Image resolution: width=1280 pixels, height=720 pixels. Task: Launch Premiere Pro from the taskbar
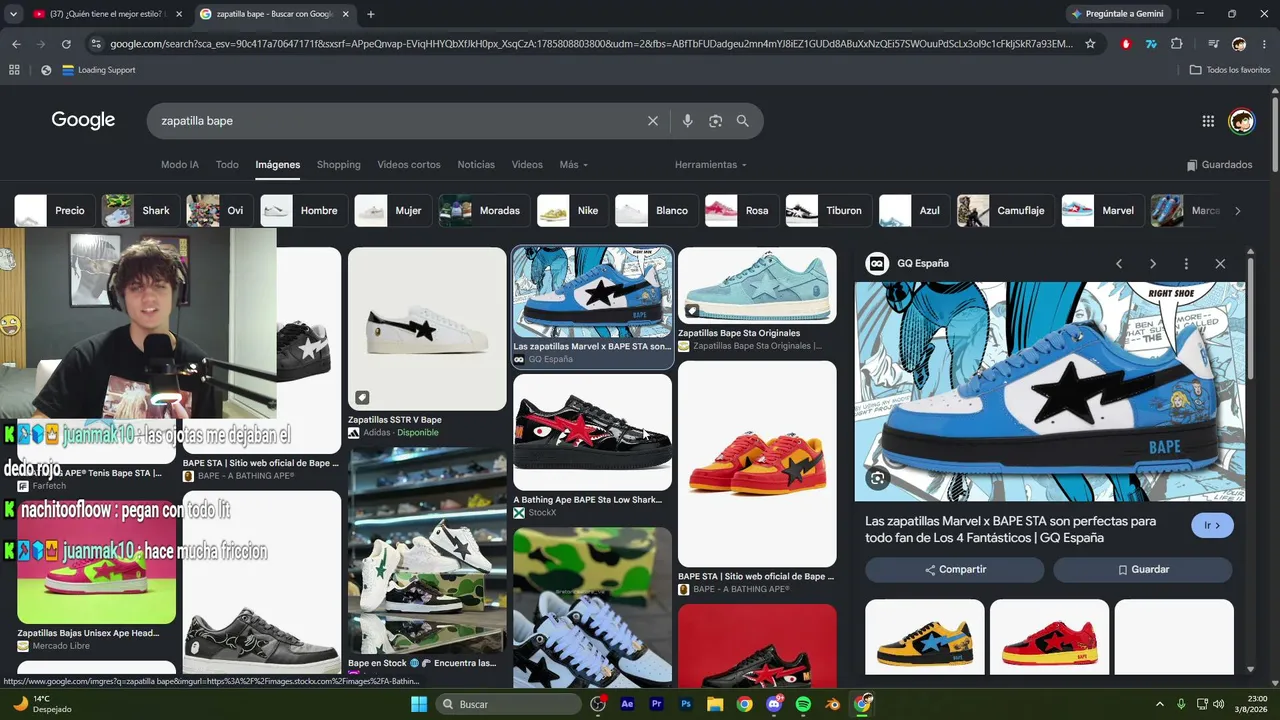[657, 704]
